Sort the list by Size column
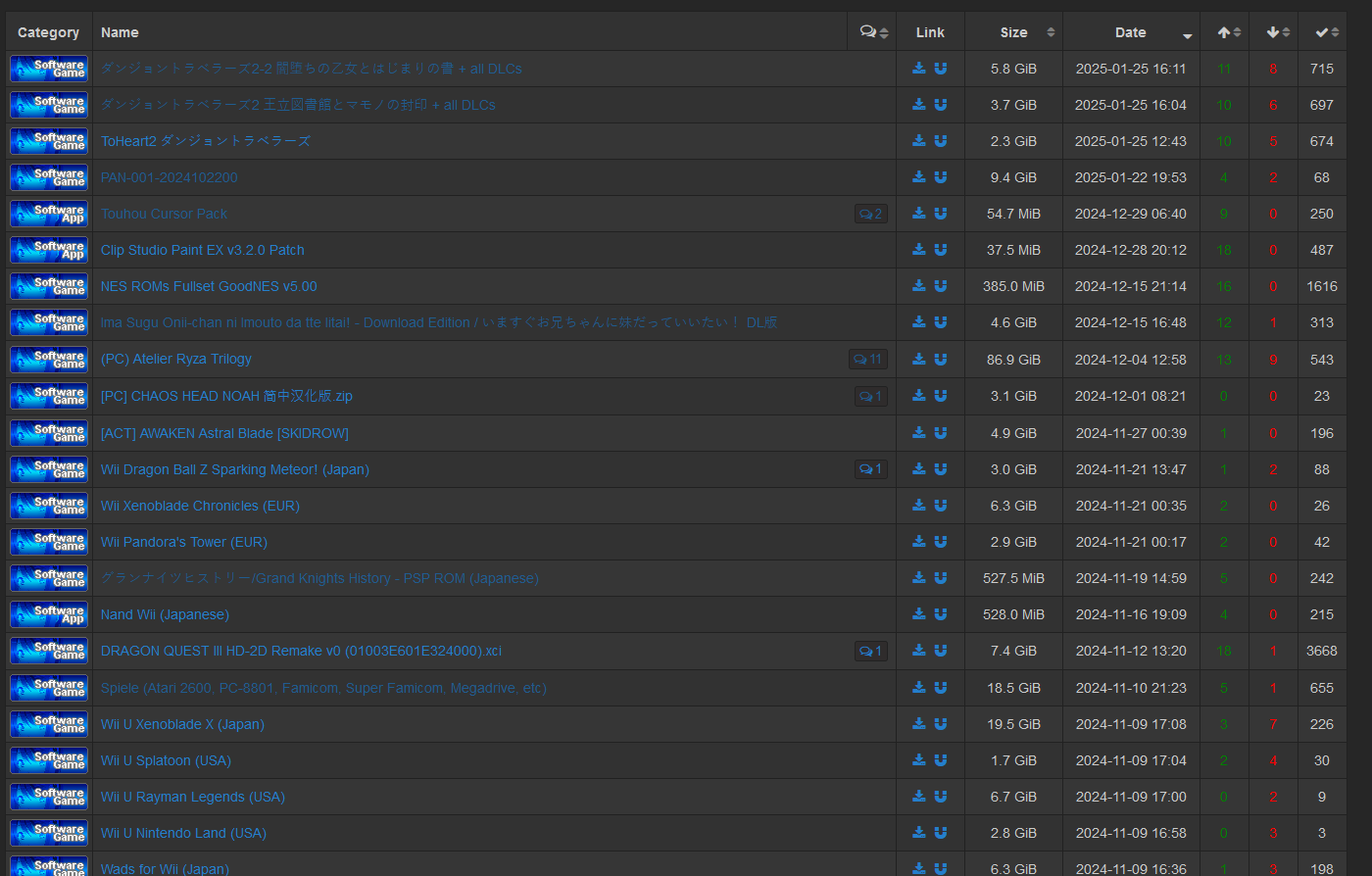The width and height of the screenshot is (1372, 876). point(1013,32)
